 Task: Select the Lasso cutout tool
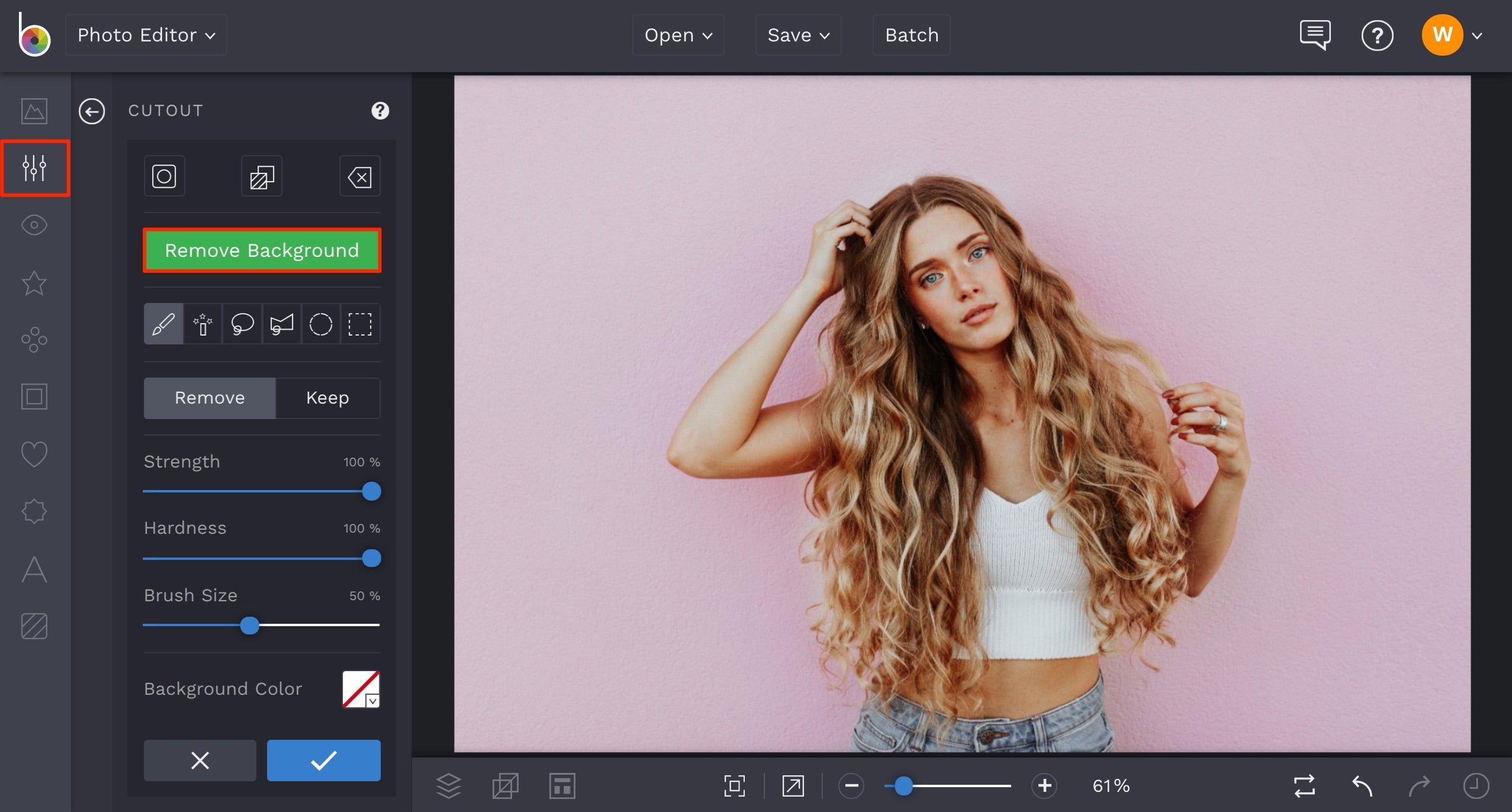[x=242, y=324]
